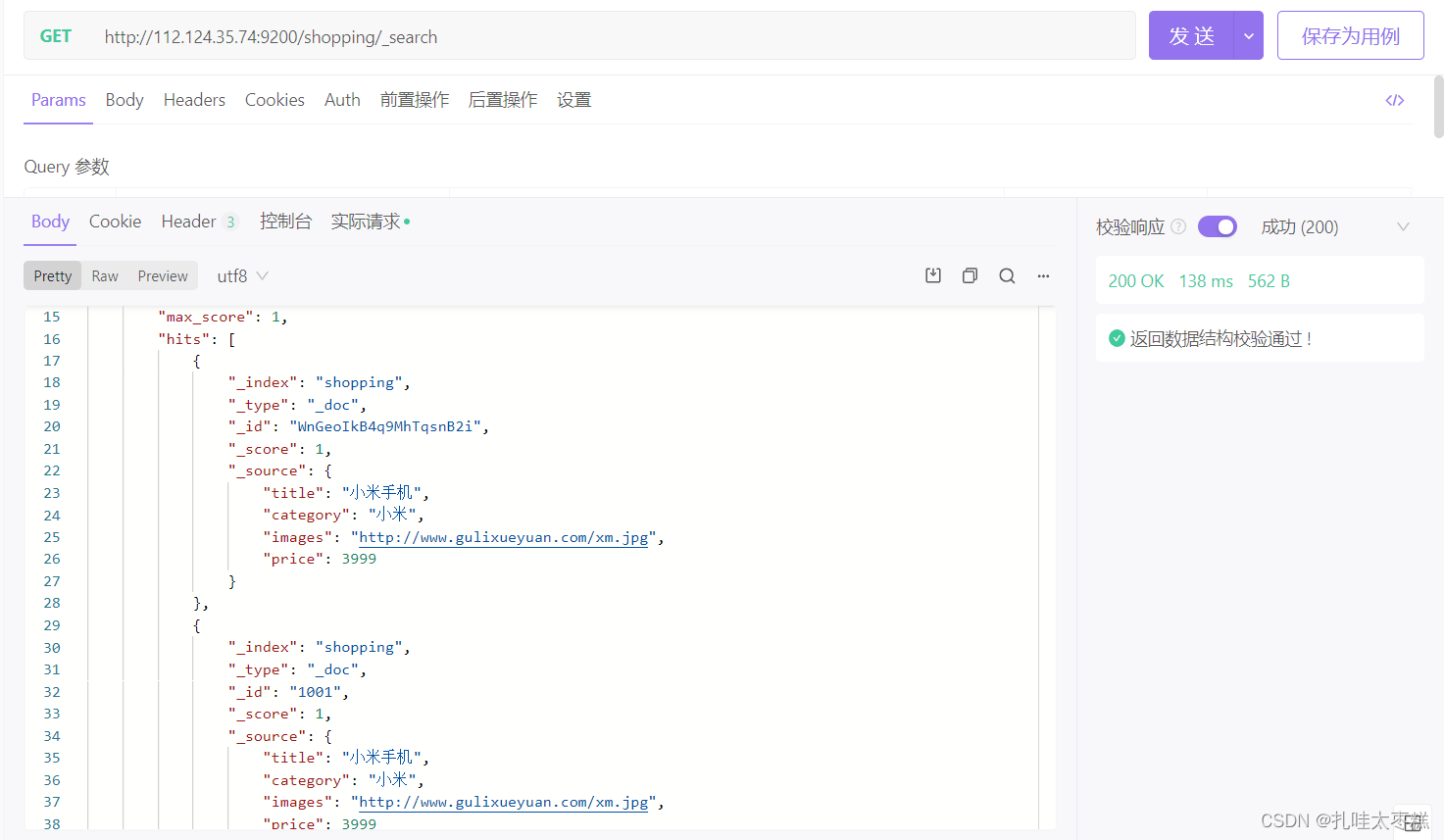Switch to the Params tab

pyautogui.click(x=58, y=100)
